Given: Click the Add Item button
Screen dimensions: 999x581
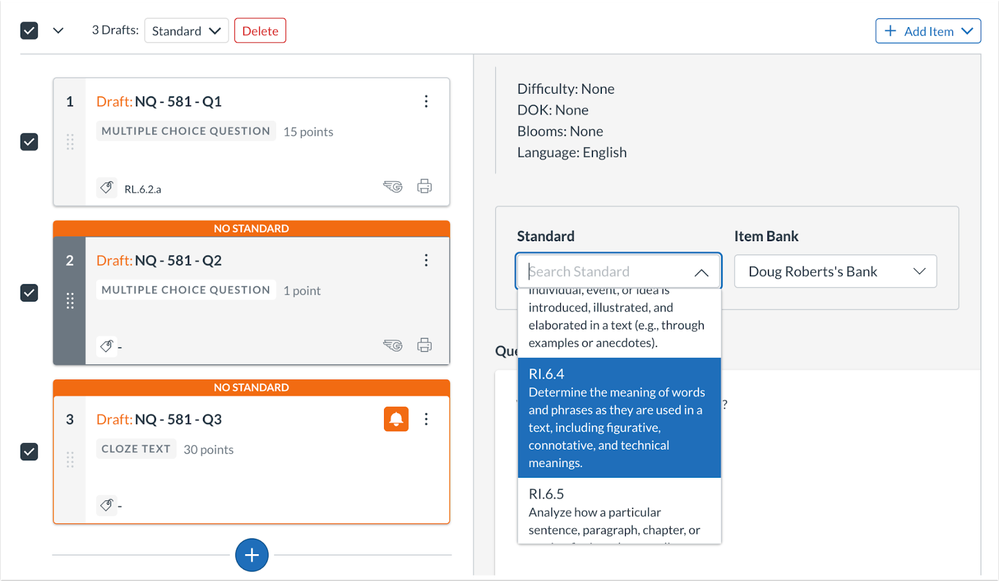Looking at the screenshot, I should click(x=927, y=31).
